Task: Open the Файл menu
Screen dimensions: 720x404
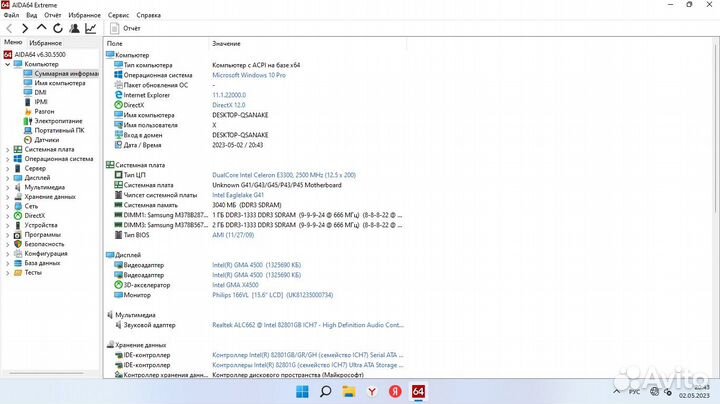Action: (x=11, y=15)
